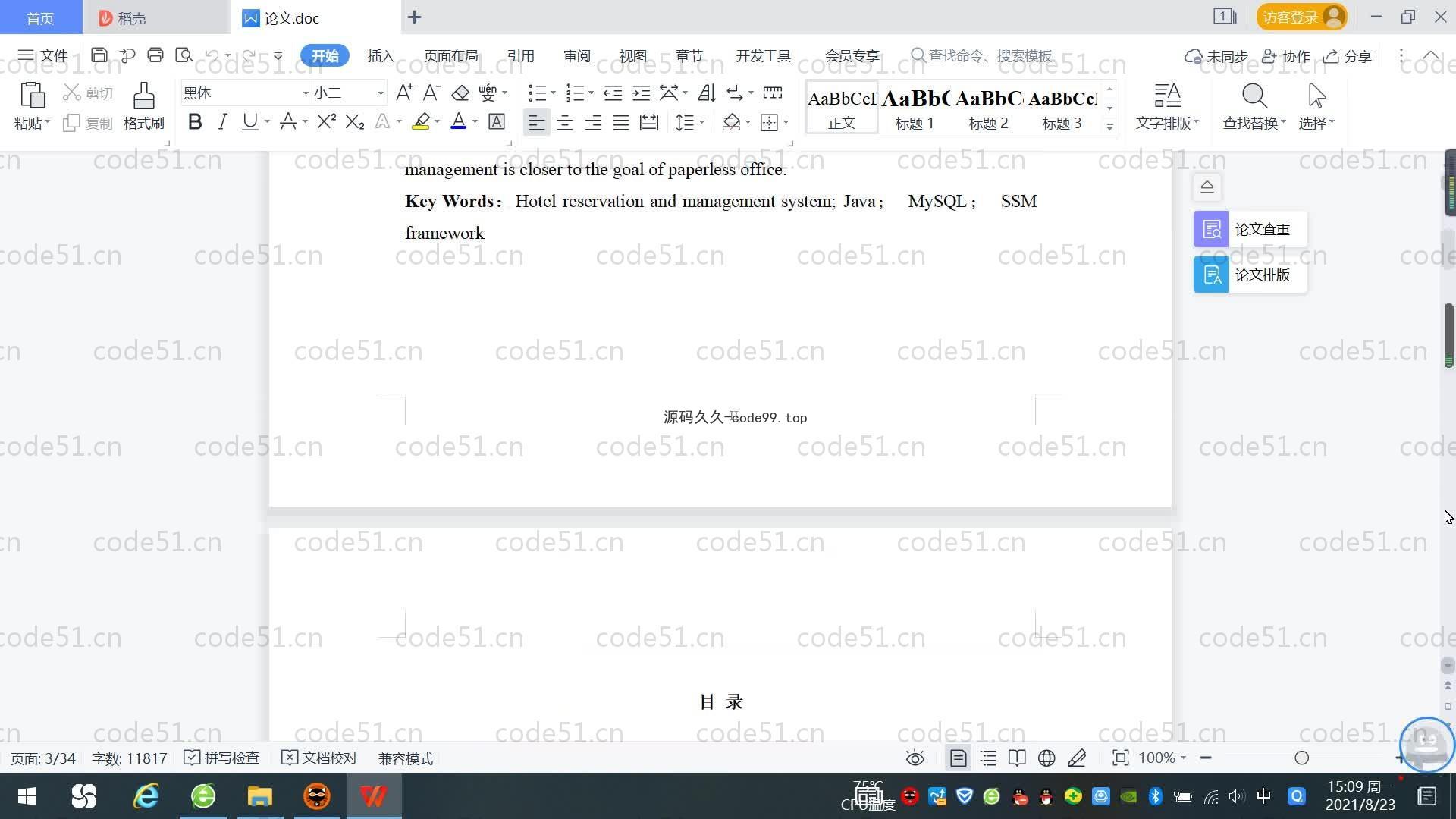
Task: Click the Save icon in quick toolbar
Action: coord(99,55)
